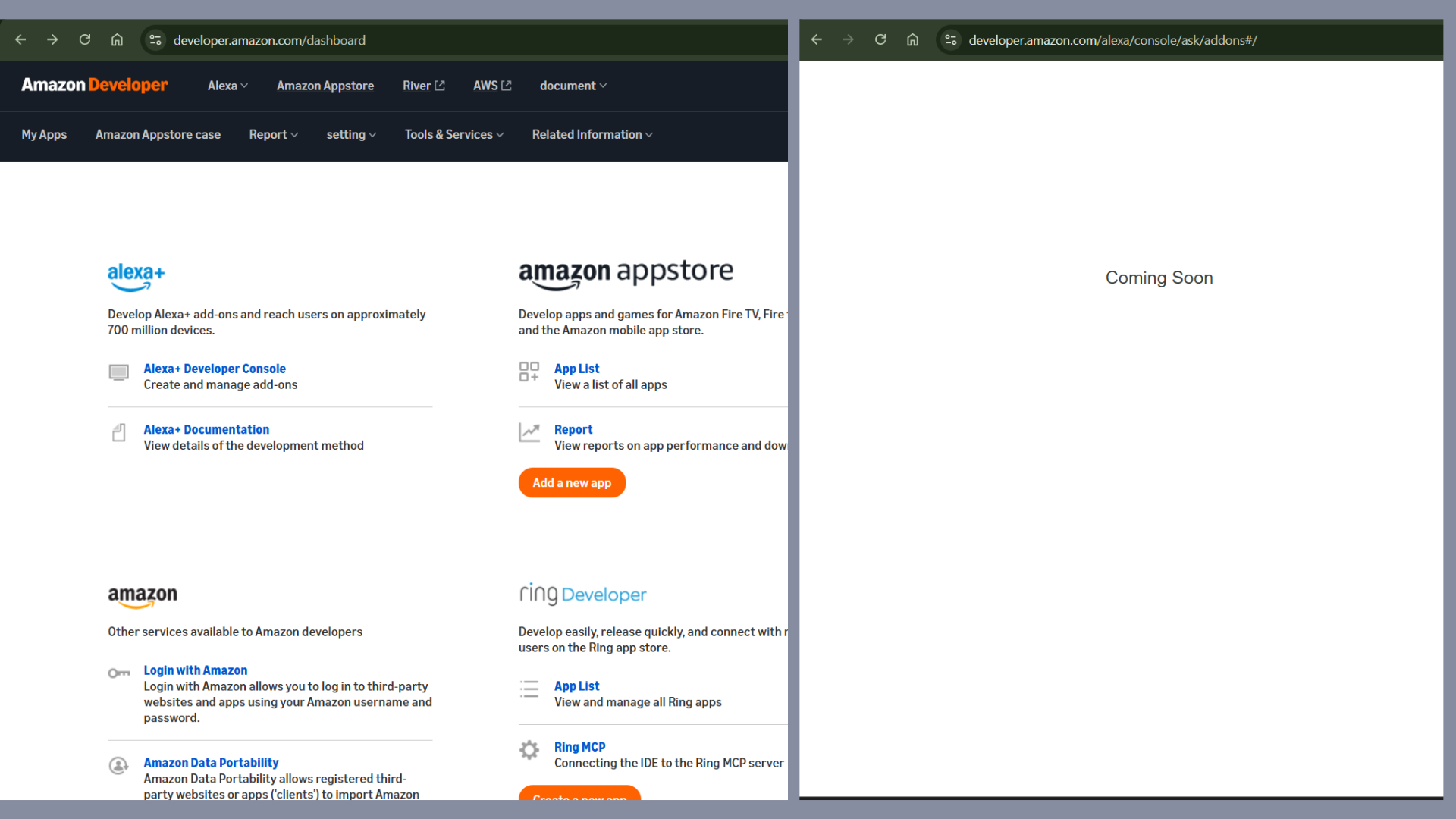Image resolution: width=1456 pixels, height=819 pixels.
Task: Click the chart icon beside Report
Action: pos(529,432)
